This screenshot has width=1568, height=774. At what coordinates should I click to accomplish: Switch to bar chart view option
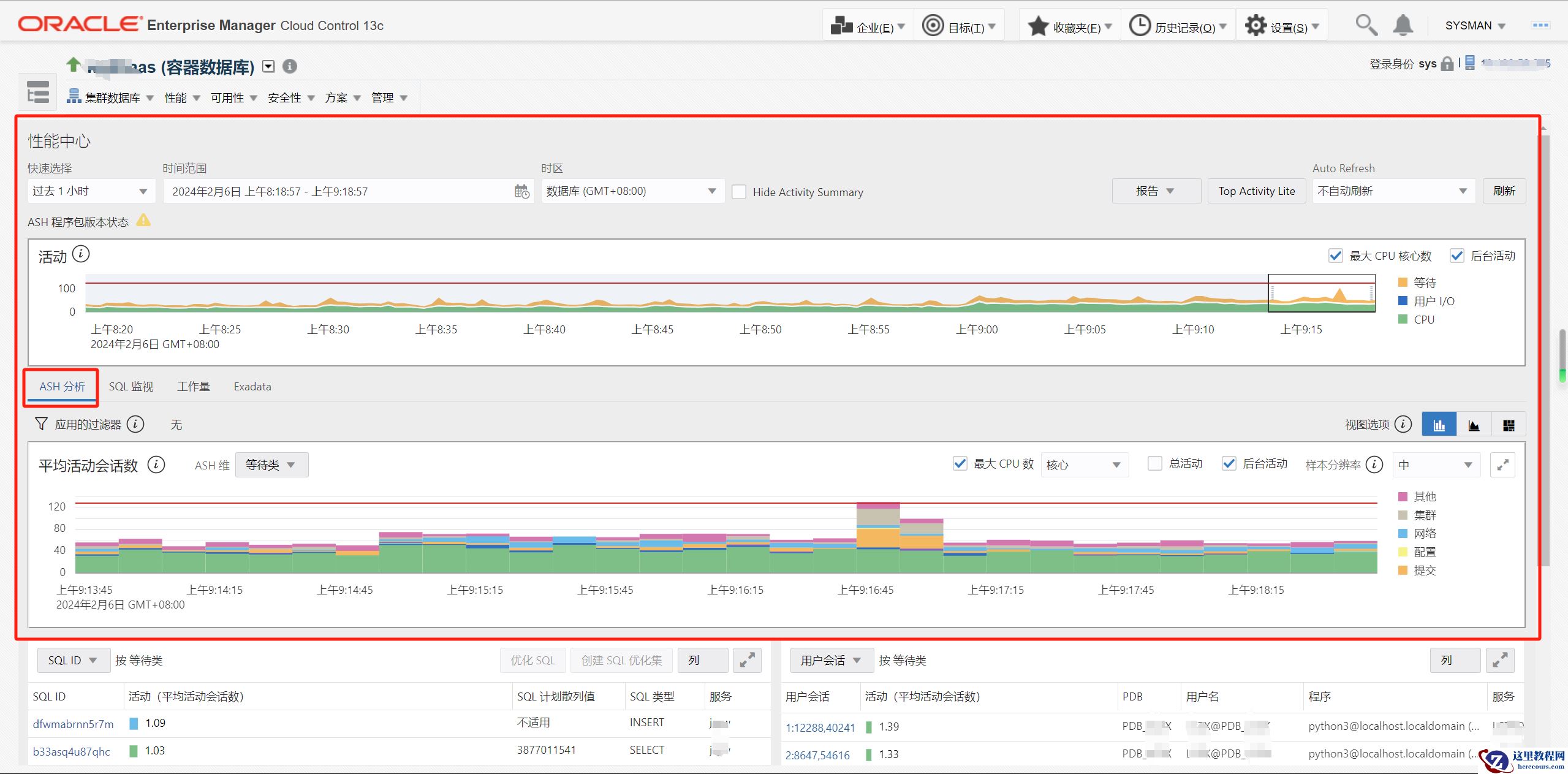click(x=1439, y=425)
